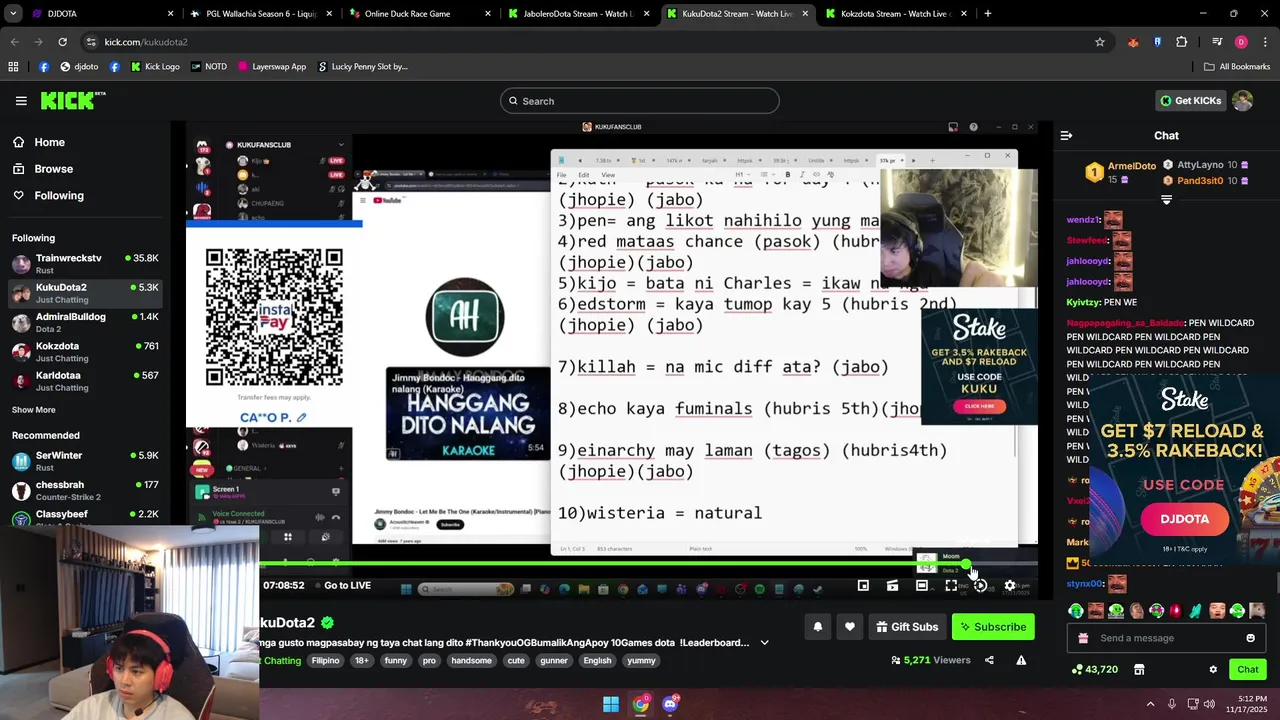The width and height of the screenshot is (1280, 720).
Task: Report stream with warning triangle icon
Action: coord(1021,660)
